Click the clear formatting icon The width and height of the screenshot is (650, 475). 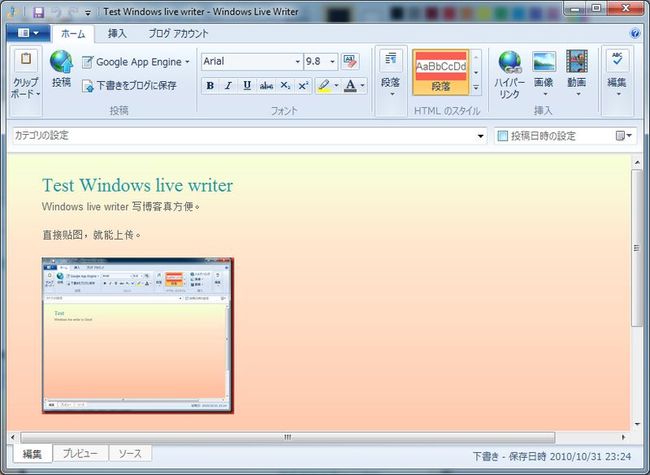pyautogui.click(x=350, y=62)
